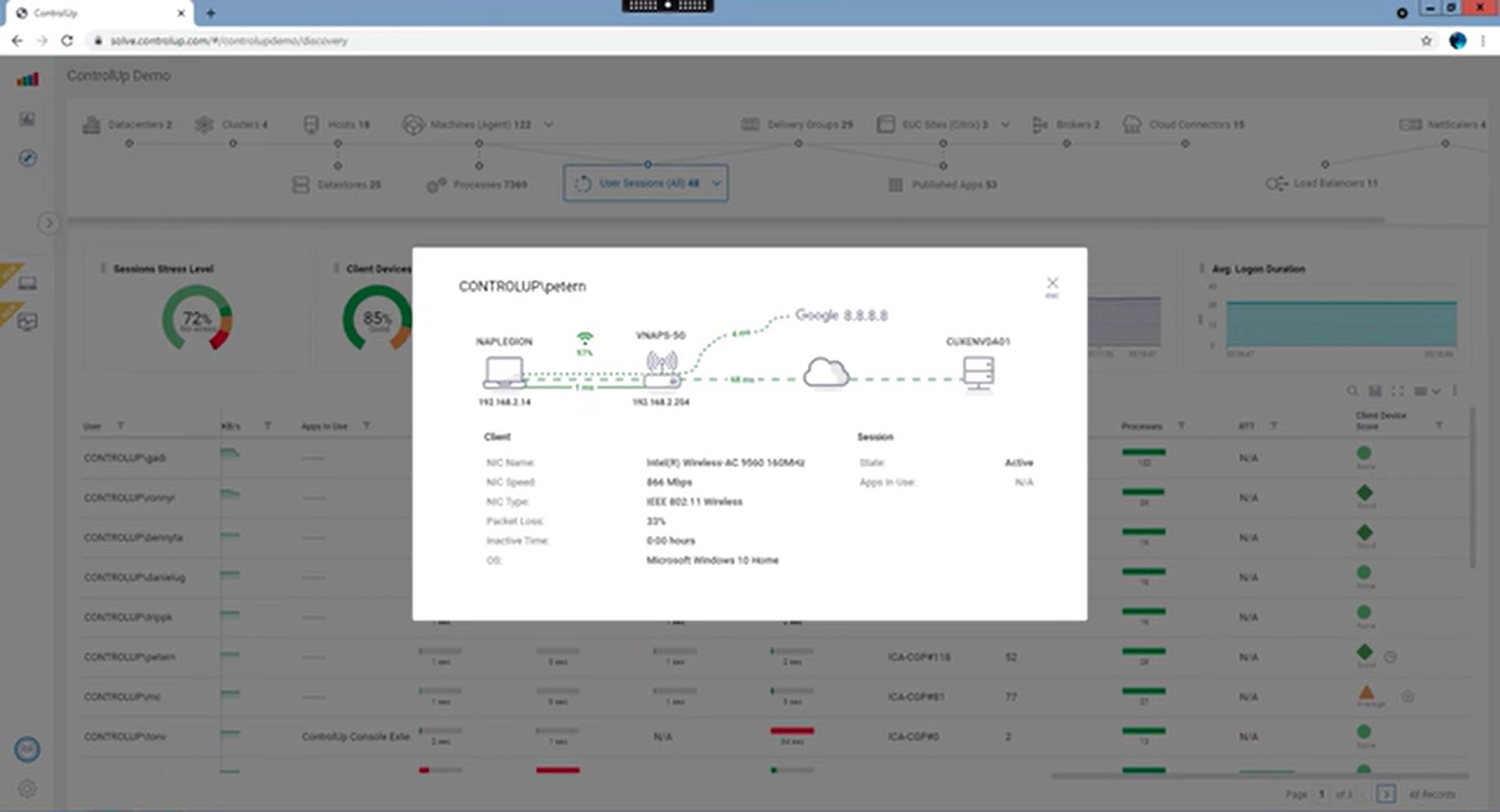Click the VNAPS-50 wireless router icon

pos(662,369)
